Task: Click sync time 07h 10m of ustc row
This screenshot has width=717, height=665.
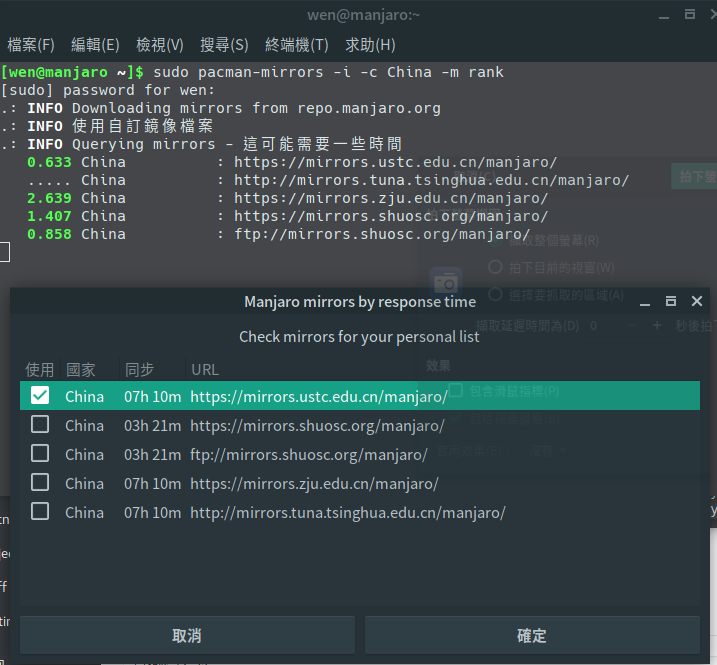Action: [152, 397]
